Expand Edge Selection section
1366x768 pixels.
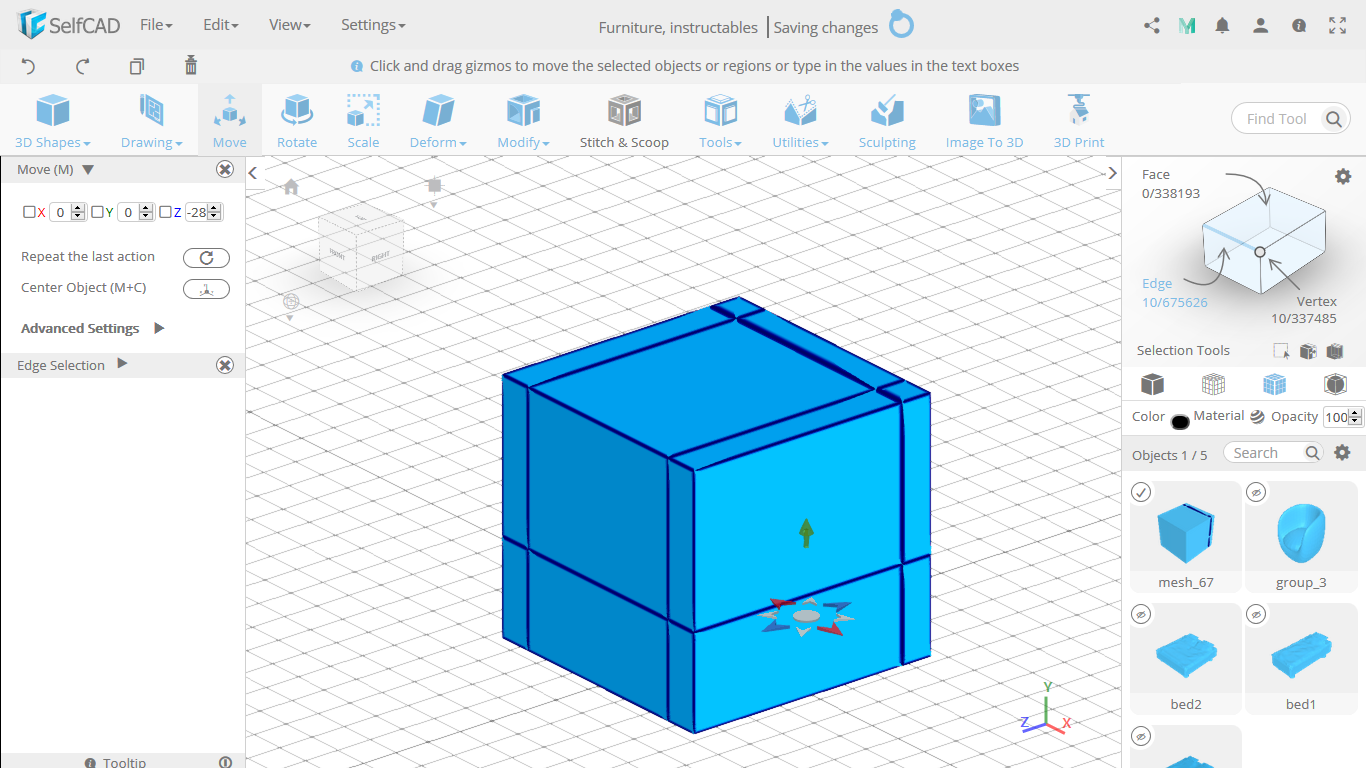[x=122, y=364]
